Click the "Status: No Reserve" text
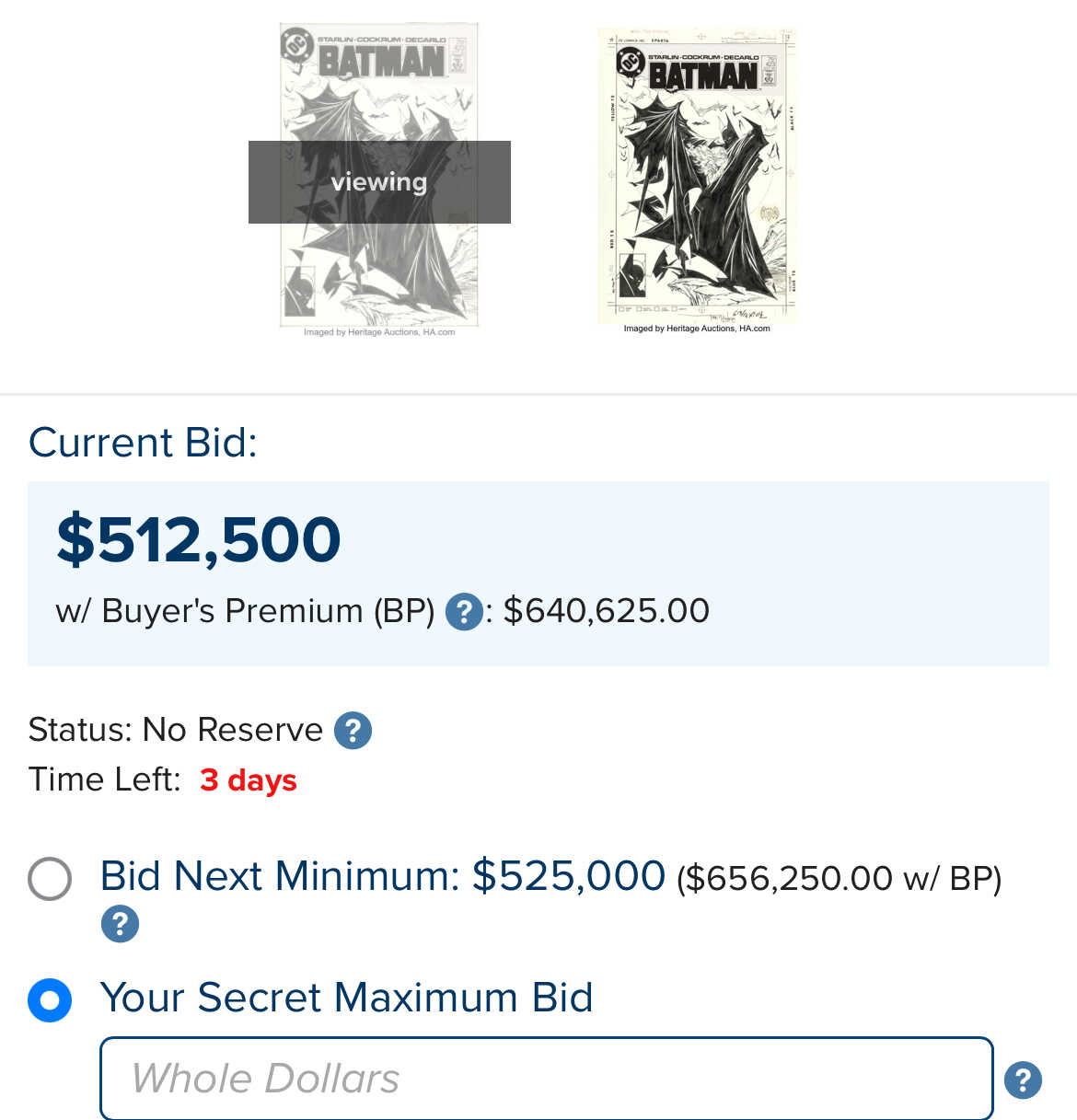Image resolution: width=1077 pixels, height=1120 pixels. coord(175,730)
